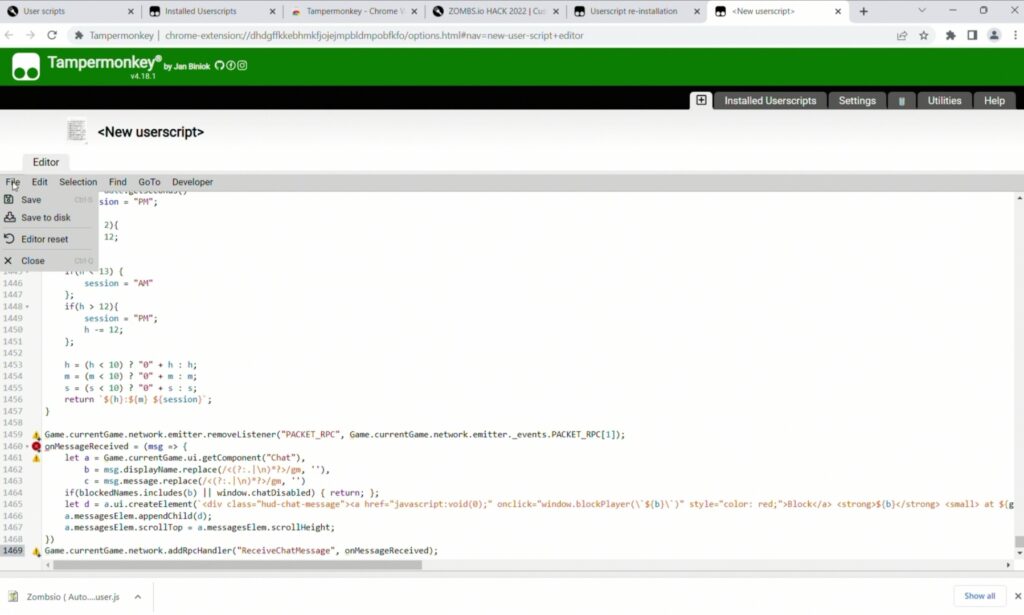1024x615 pixels.
Task: Click the Zombsio downloaded file icon
Action: (x=13, y=596)
